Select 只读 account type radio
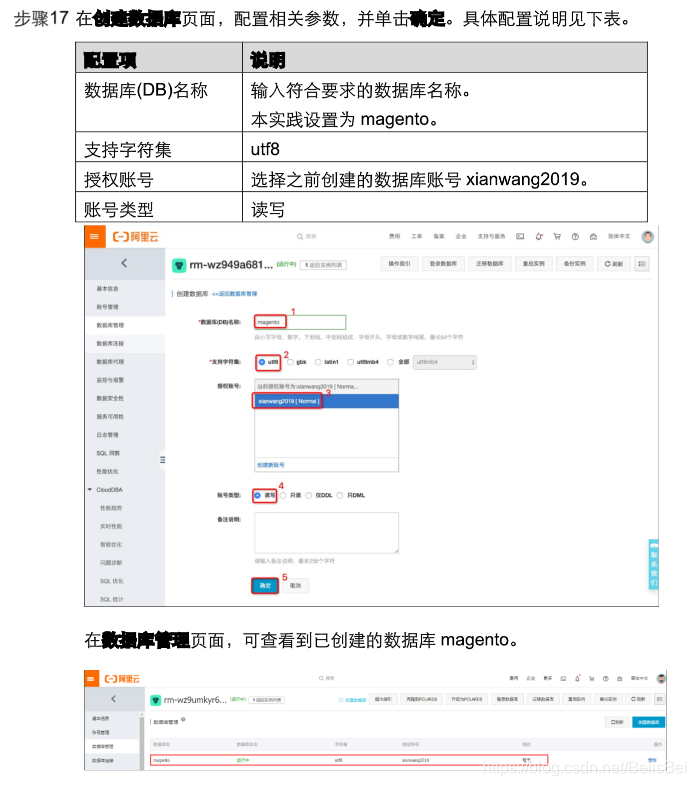The height and width of the screenshot is (786, 696). point(283,495)
